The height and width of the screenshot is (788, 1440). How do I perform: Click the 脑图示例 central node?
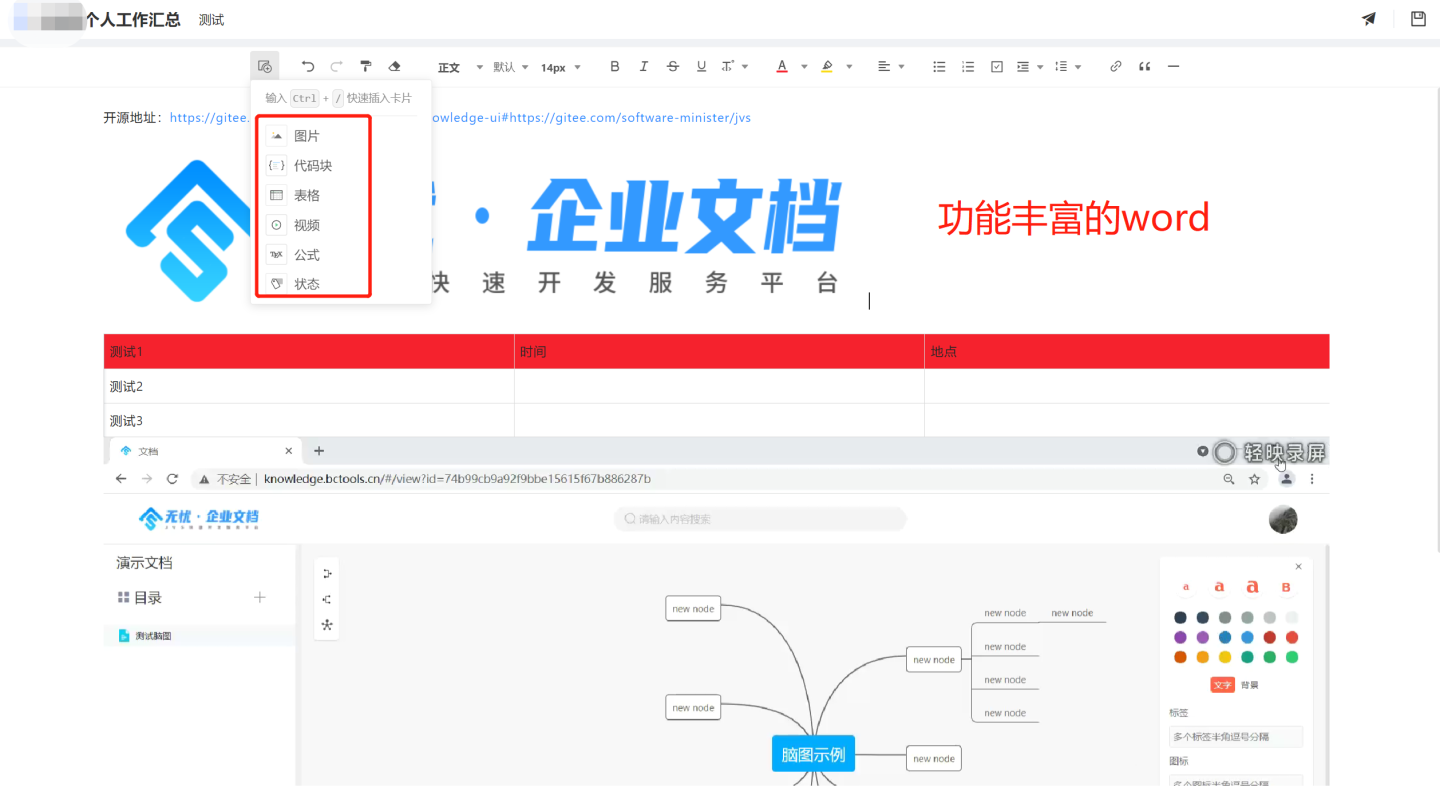[813, 754]
